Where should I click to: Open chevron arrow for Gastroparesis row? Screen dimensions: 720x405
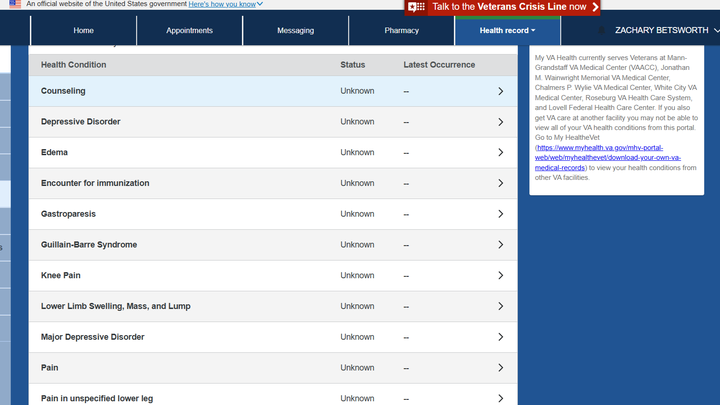coord(501,214)
